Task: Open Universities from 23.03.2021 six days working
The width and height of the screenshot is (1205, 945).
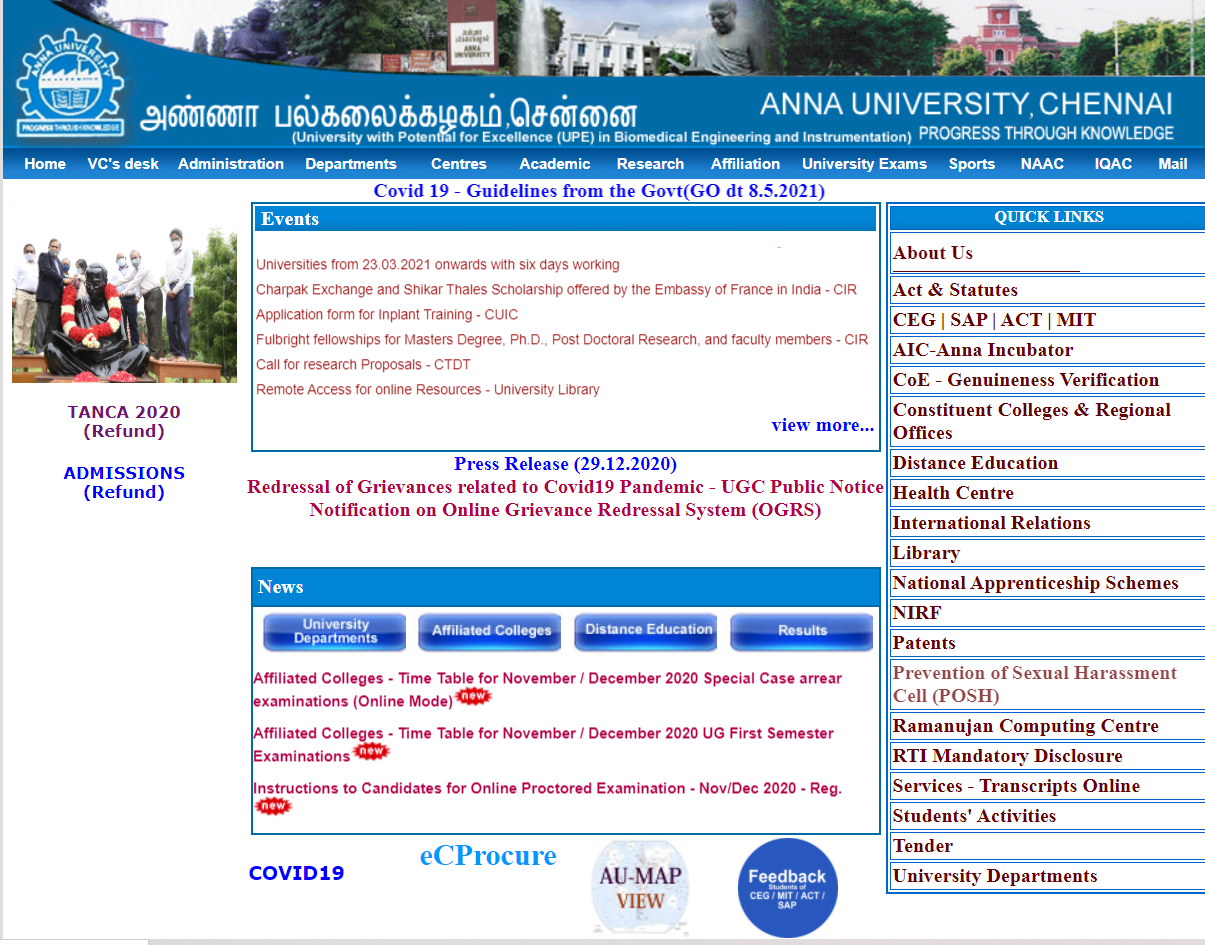Action: (x=438, y=265)
